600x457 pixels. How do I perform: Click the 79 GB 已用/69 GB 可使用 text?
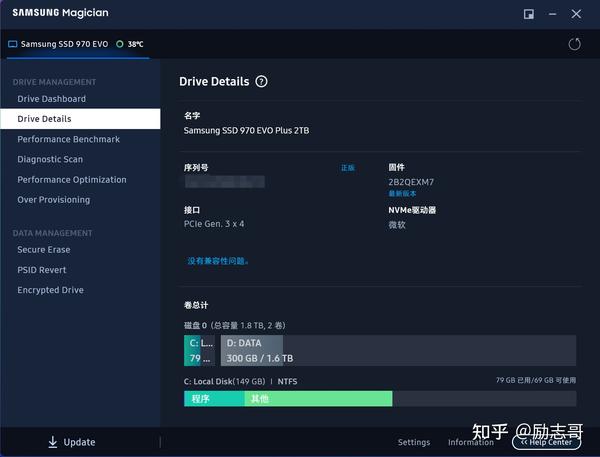536,380
